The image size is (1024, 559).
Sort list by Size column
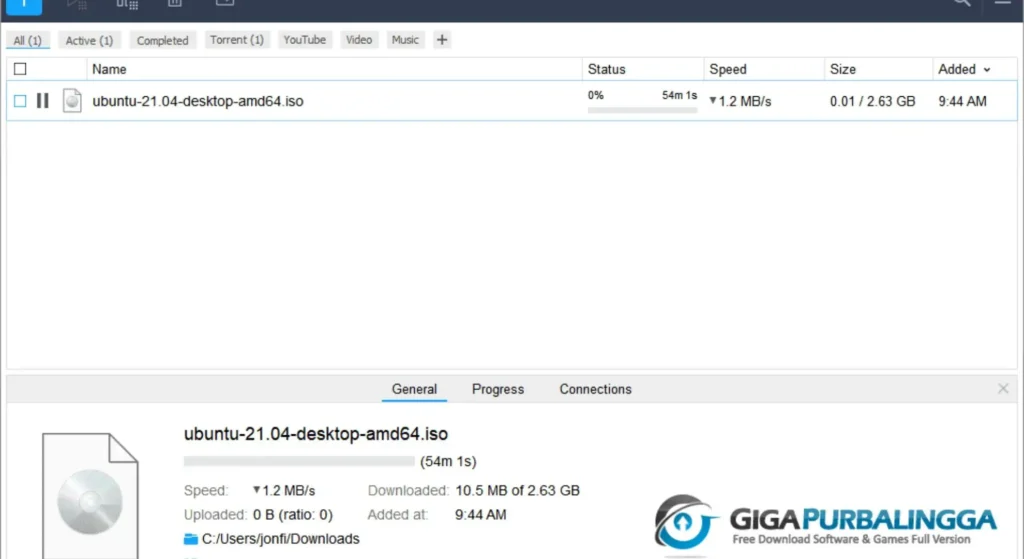842,69
